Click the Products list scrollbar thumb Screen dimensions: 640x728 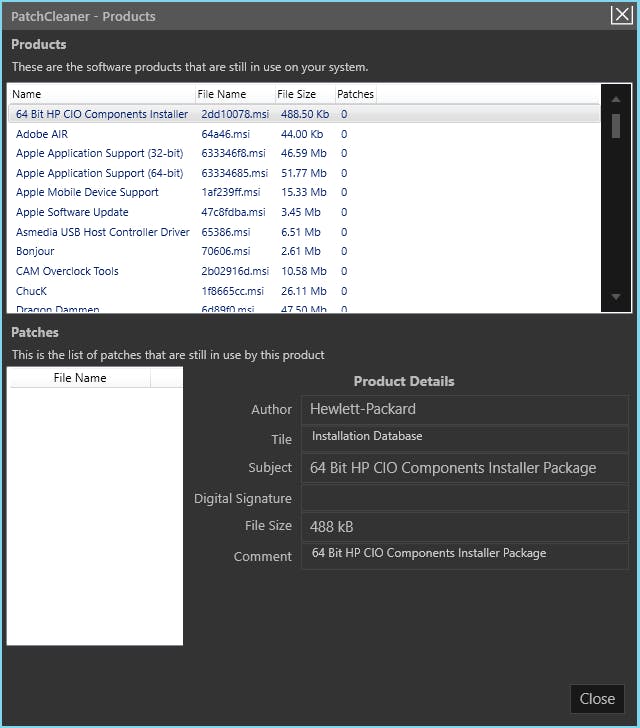(x=616, y=126)
